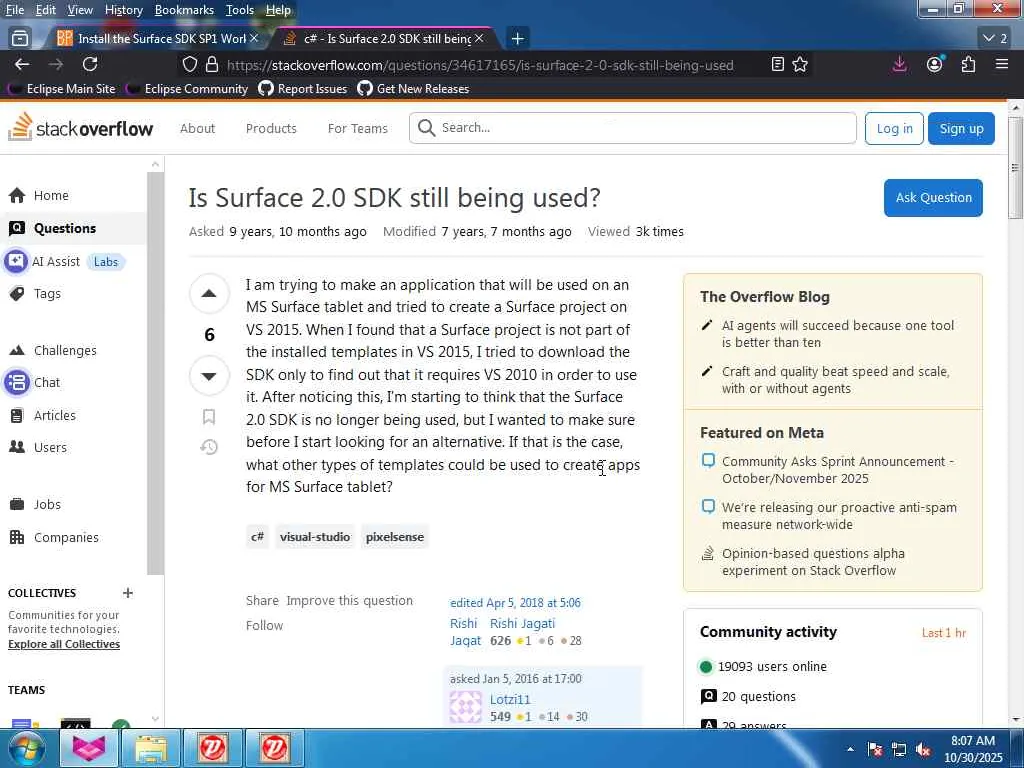Screen dimensions: 1024x768
Task: Click the Ask Question button
Action: 933,197
